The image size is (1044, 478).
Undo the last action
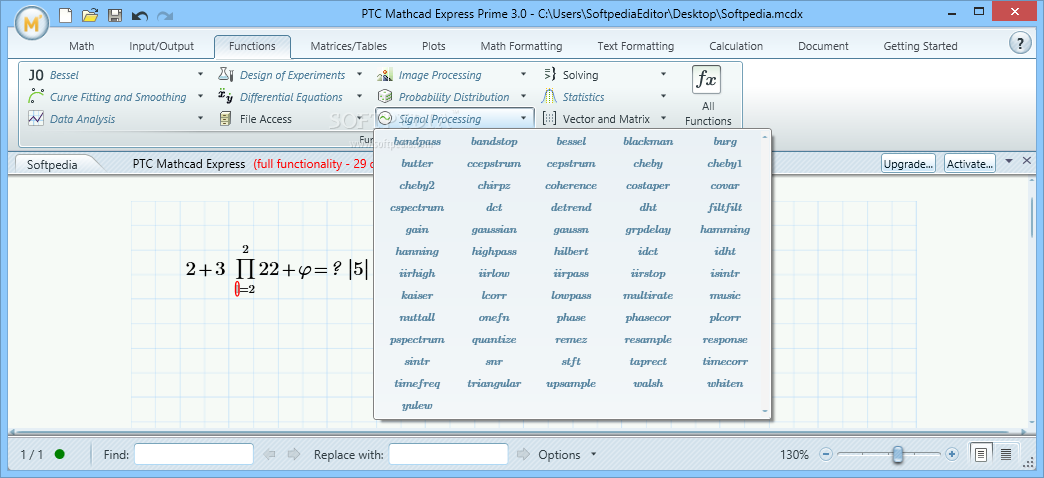pyautogui.click(x=140, y=15)
